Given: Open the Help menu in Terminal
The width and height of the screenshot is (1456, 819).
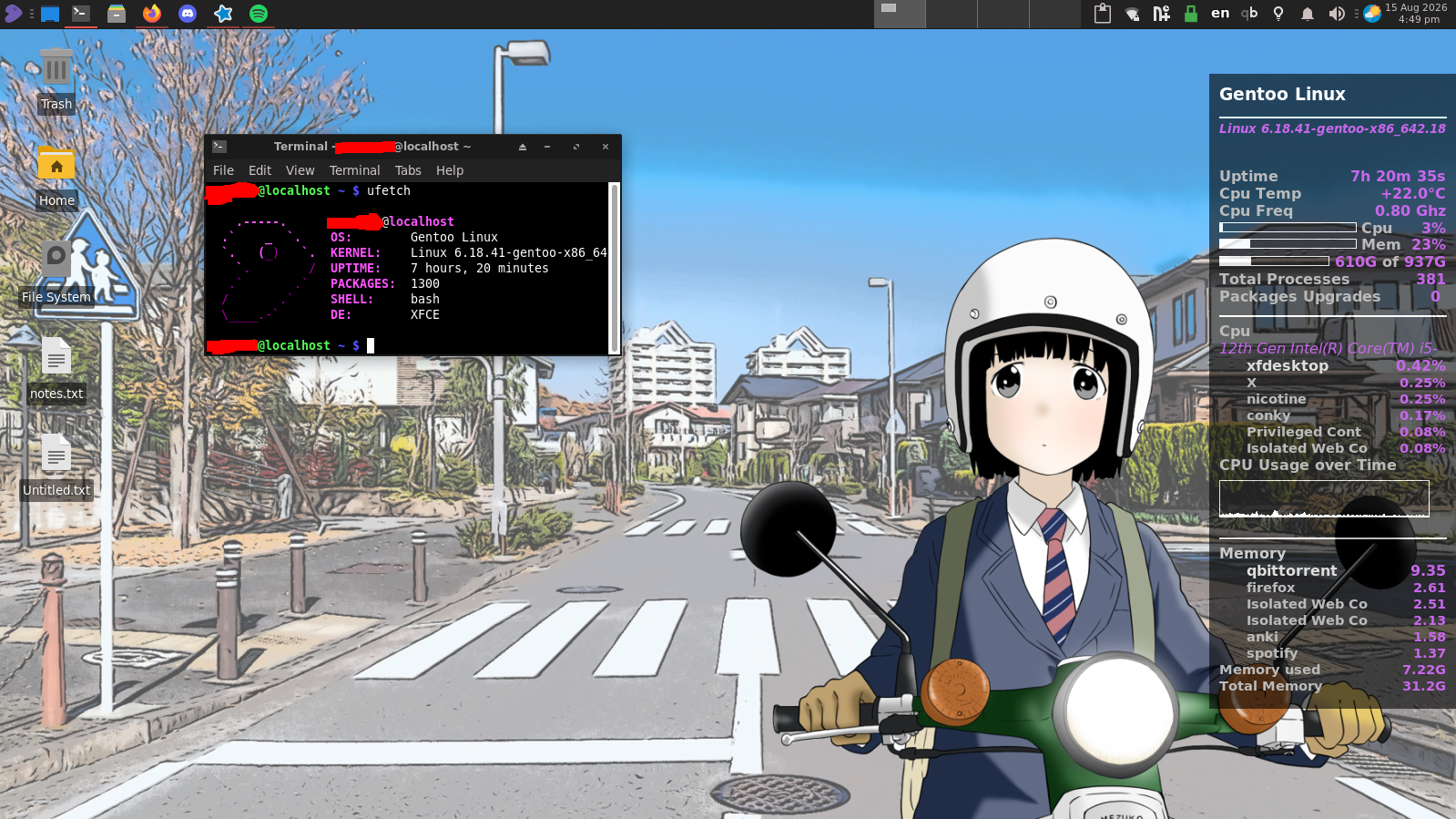Looking at the screenshot, I should (x=450, y=170).
